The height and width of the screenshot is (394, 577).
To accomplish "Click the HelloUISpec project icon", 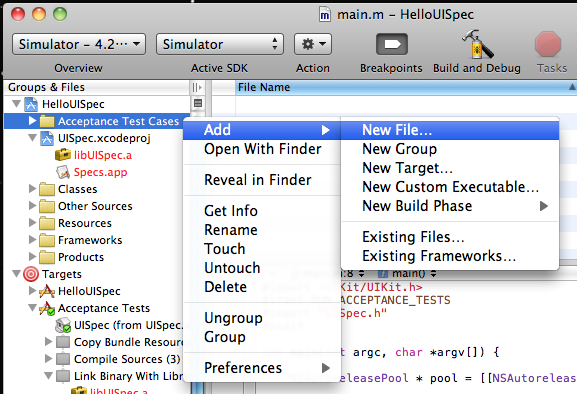I will coord(31,104).
